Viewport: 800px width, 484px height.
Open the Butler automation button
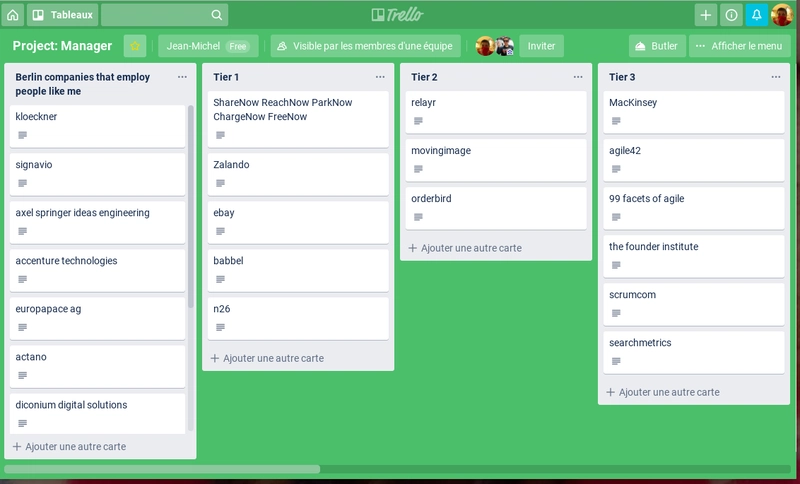(x=656, y=46)
